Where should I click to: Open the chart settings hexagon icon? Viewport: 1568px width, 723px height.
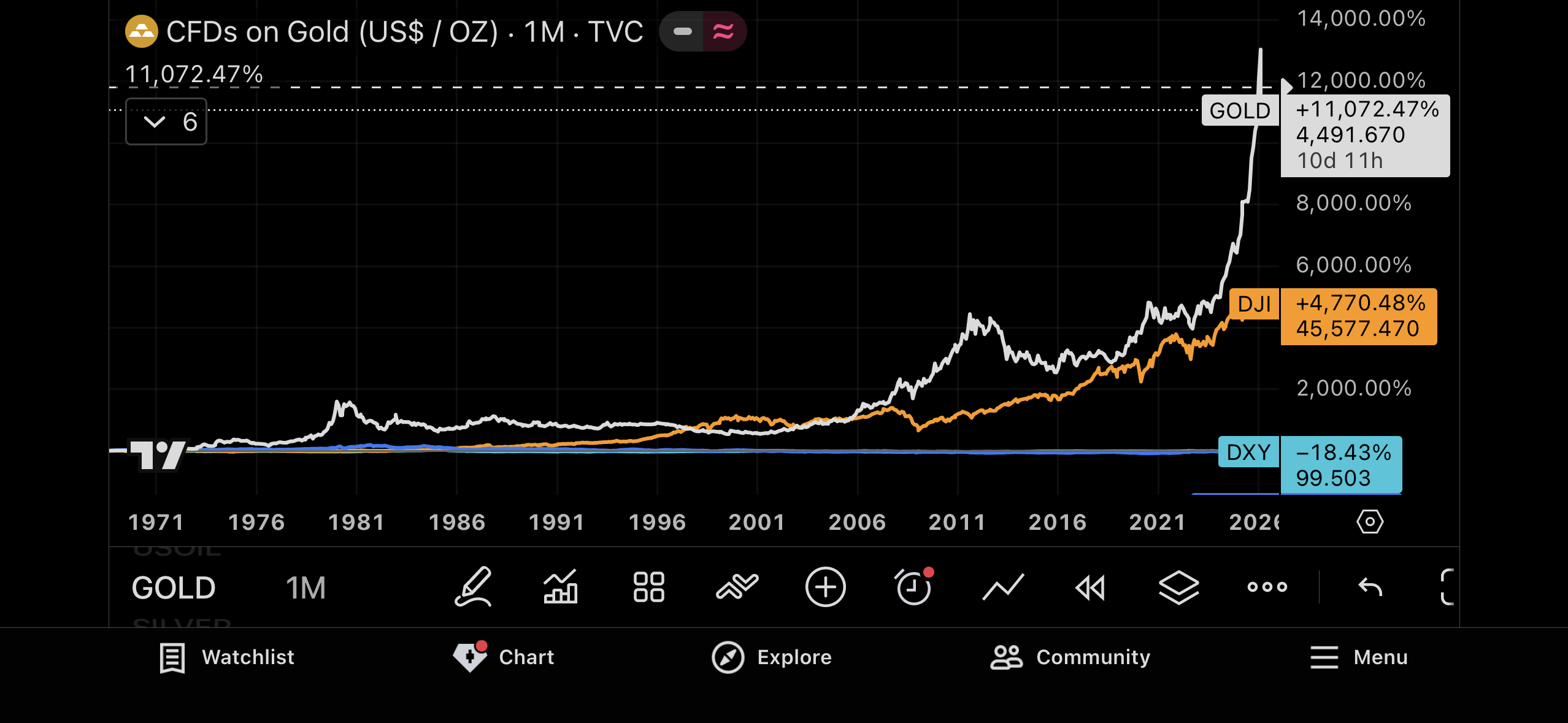click(1369, 522)
